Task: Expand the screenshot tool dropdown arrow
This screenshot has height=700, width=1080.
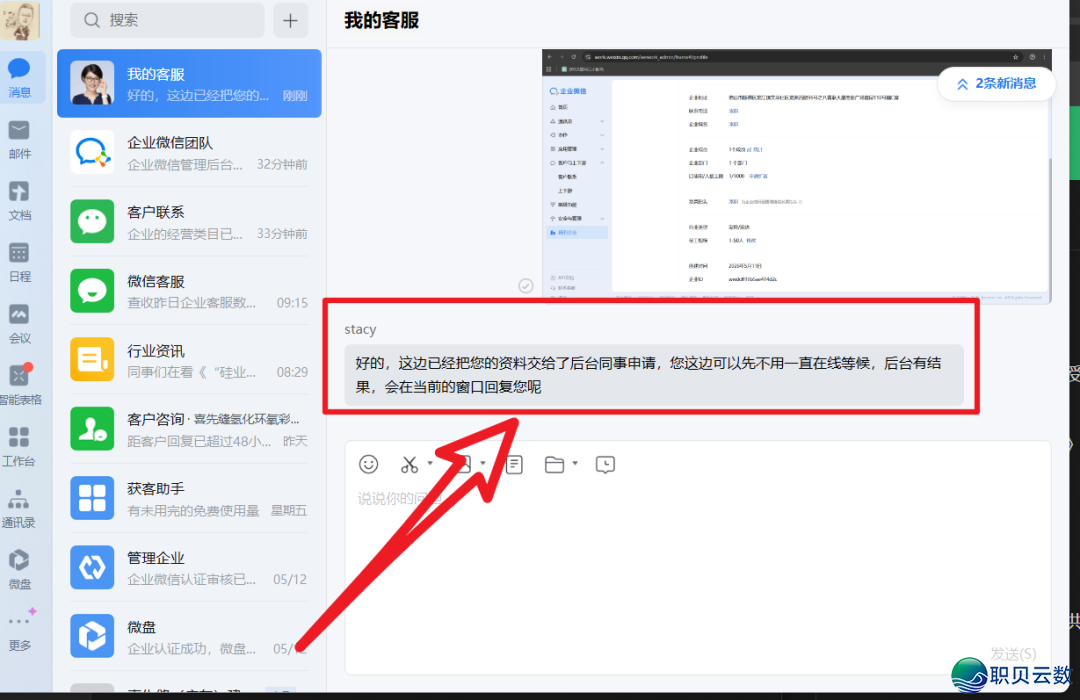Action: pos(430,463)
